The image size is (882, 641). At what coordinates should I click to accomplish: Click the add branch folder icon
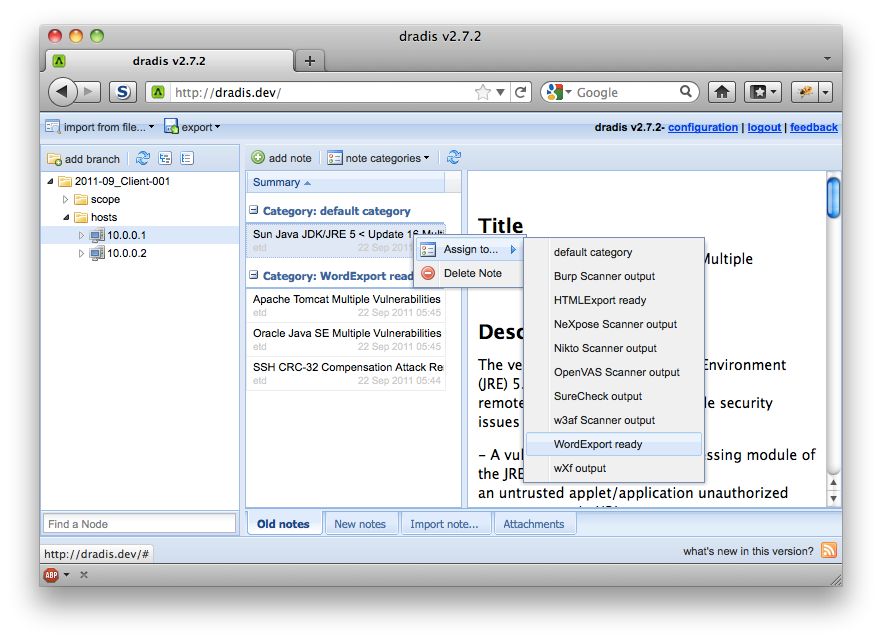click(x=55, y=158)
